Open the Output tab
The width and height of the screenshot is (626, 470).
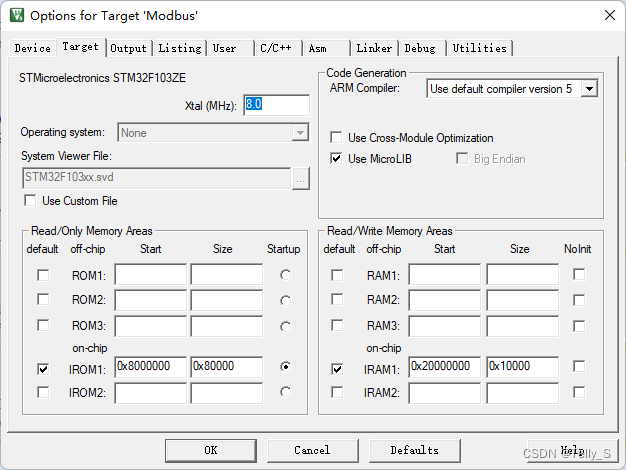129,48
